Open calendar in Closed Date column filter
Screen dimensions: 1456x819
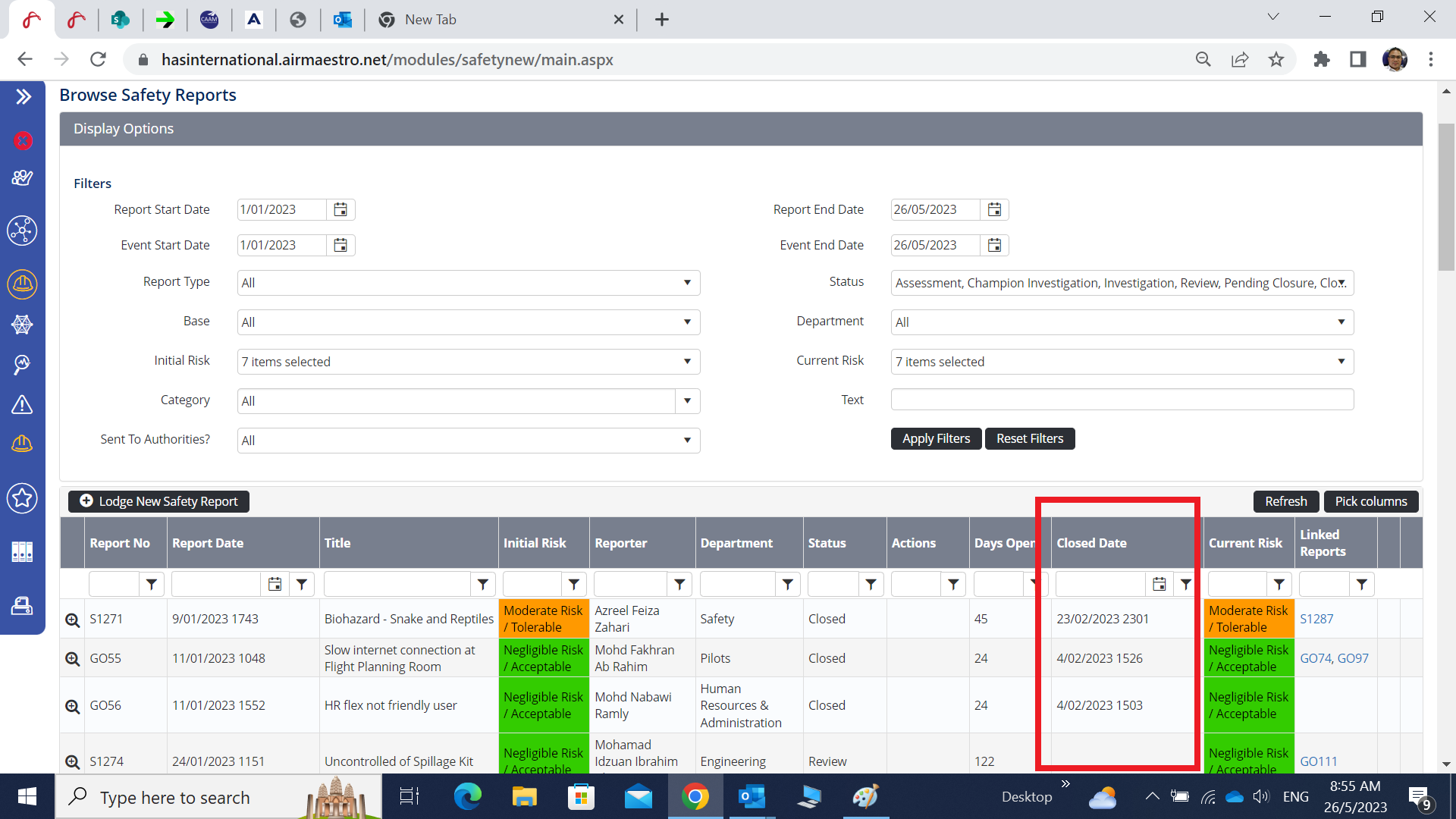click(x=1159, y=584)
